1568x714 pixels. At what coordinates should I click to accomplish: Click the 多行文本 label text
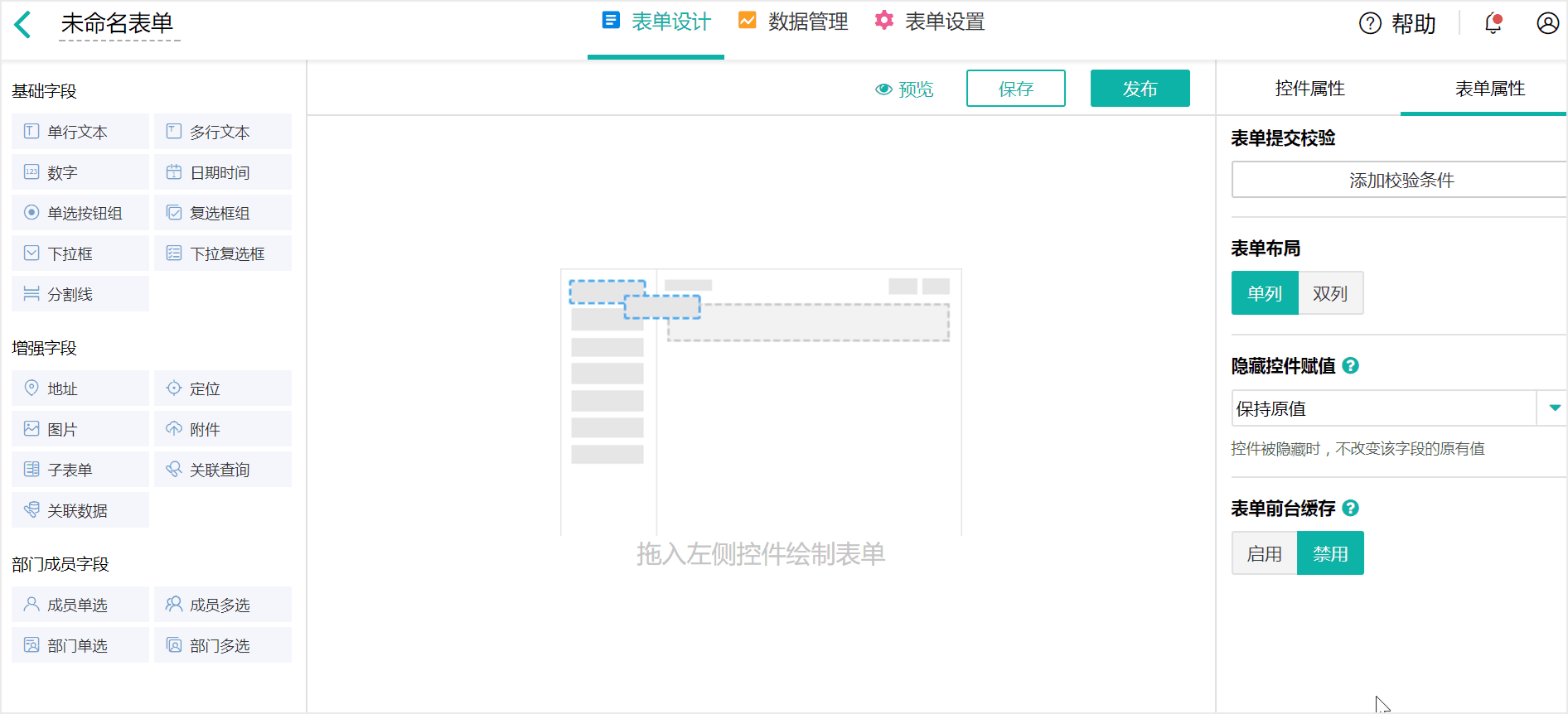[x=220, y=132]
